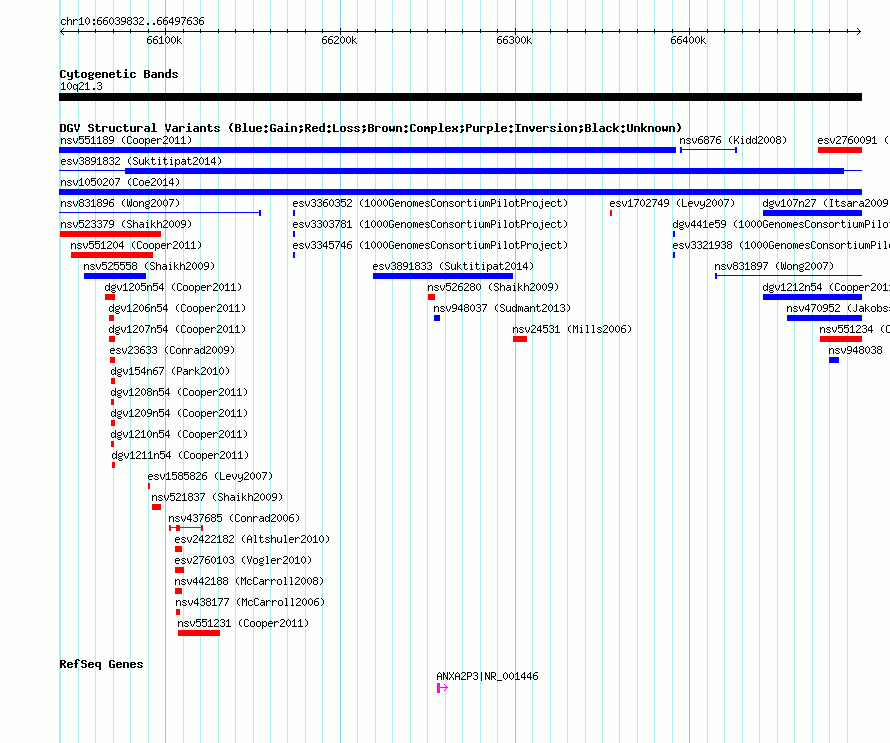890x743 pixels.
Task: Select the nsv6876 (Kidd2008) variant label
Action: click(x=733, y=140)
